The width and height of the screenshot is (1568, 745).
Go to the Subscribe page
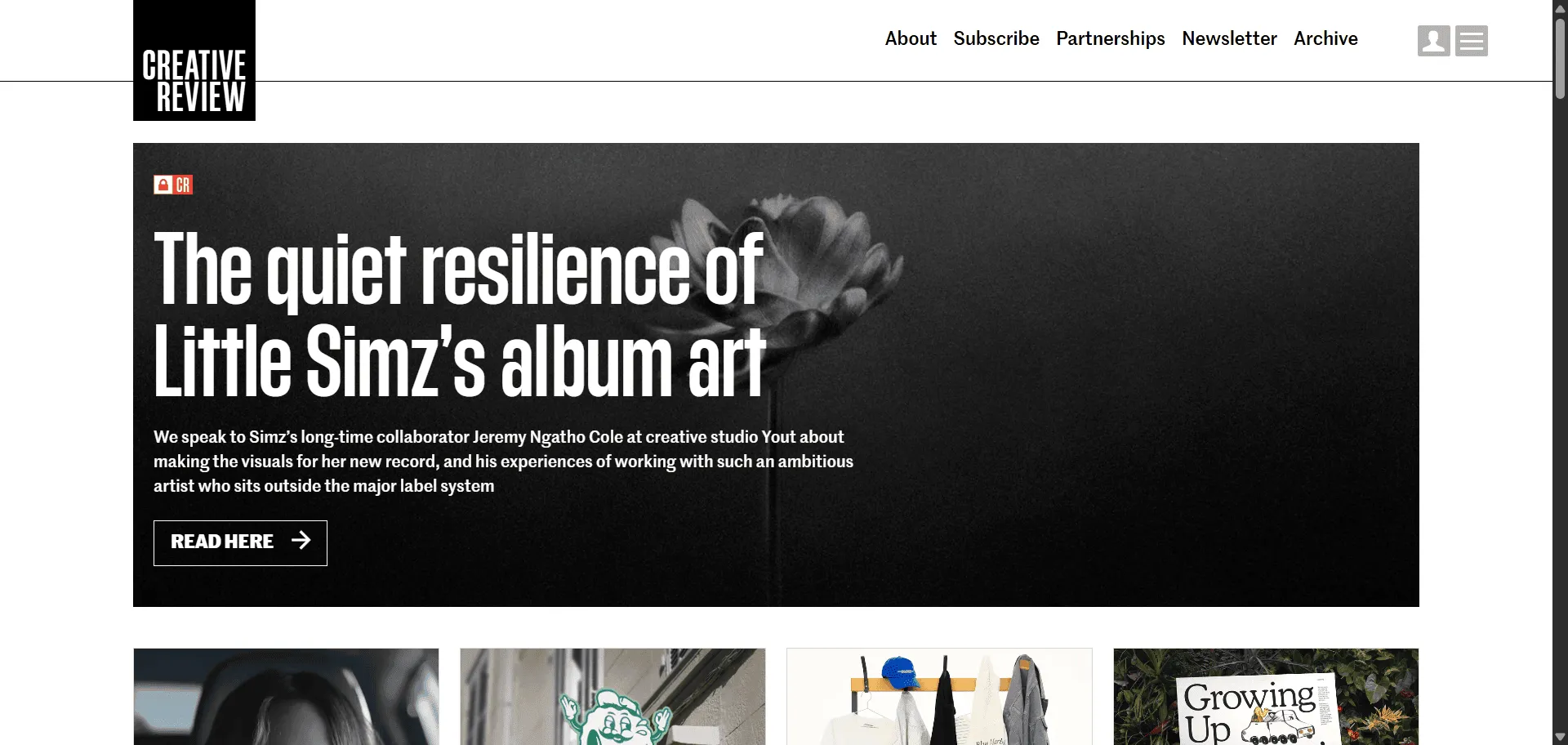[996, 38]
